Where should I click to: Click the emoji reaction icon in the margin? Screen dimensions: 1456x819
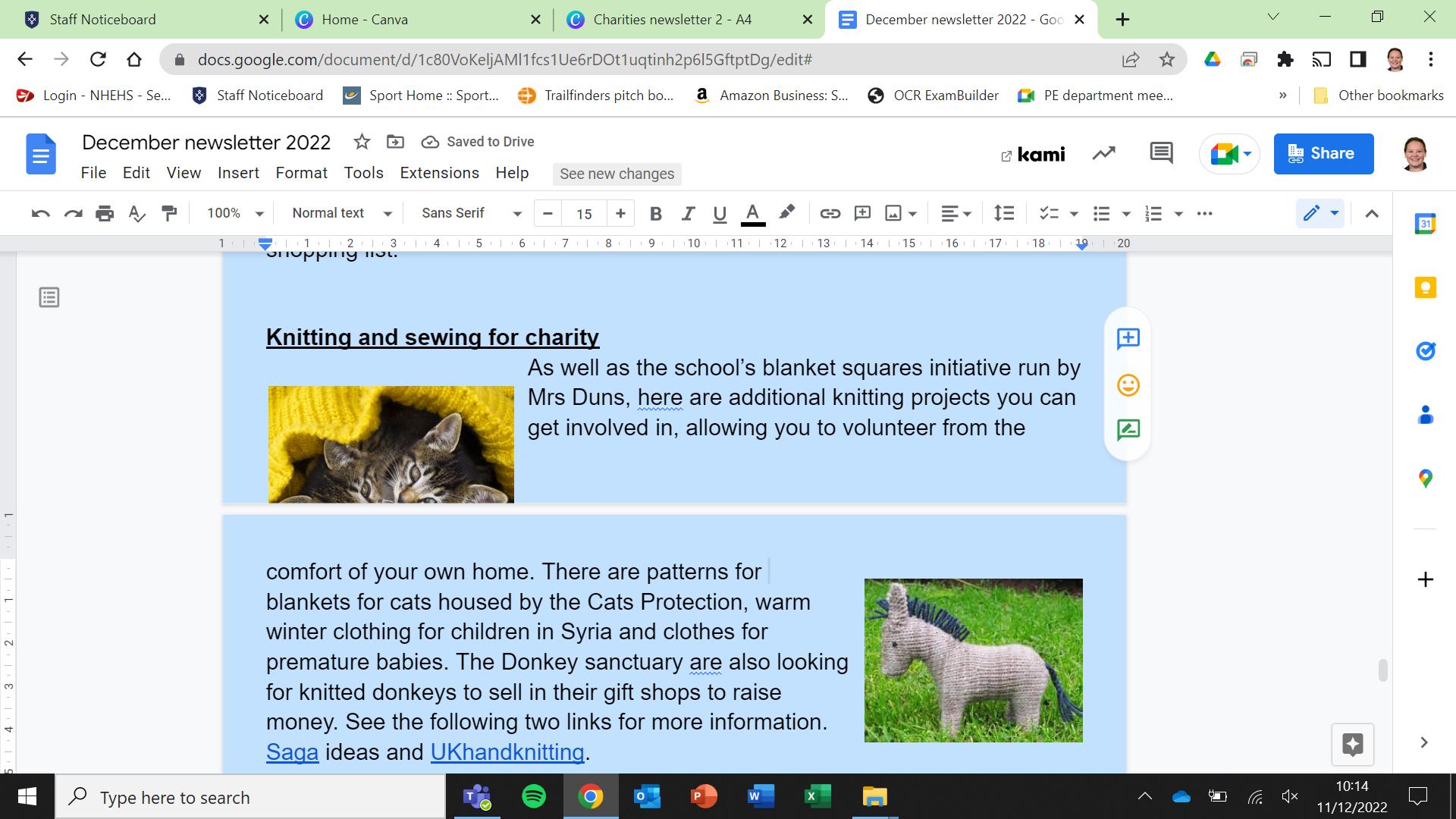(x=1128, y=385)
